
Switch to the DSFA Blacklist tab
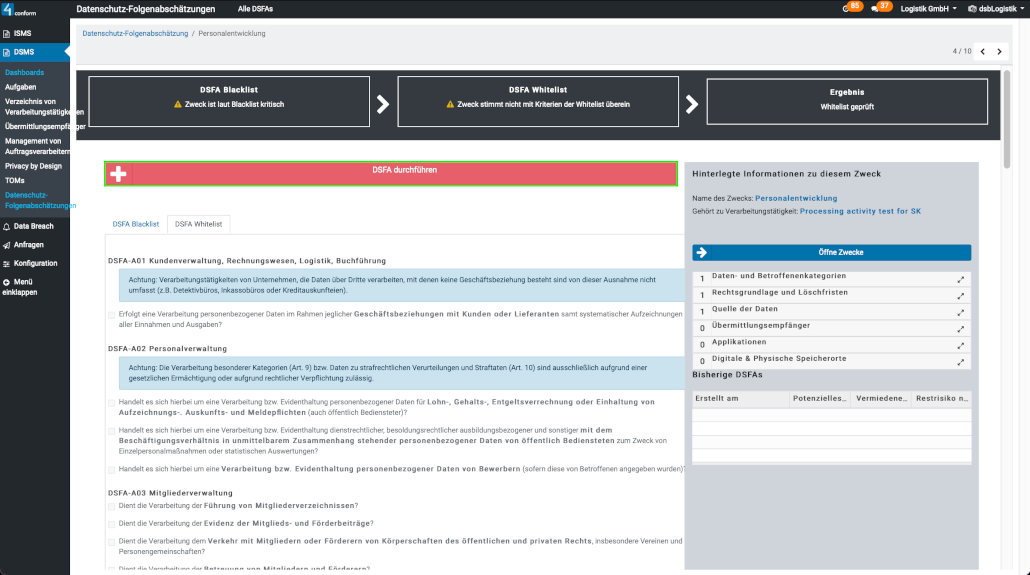135,224
